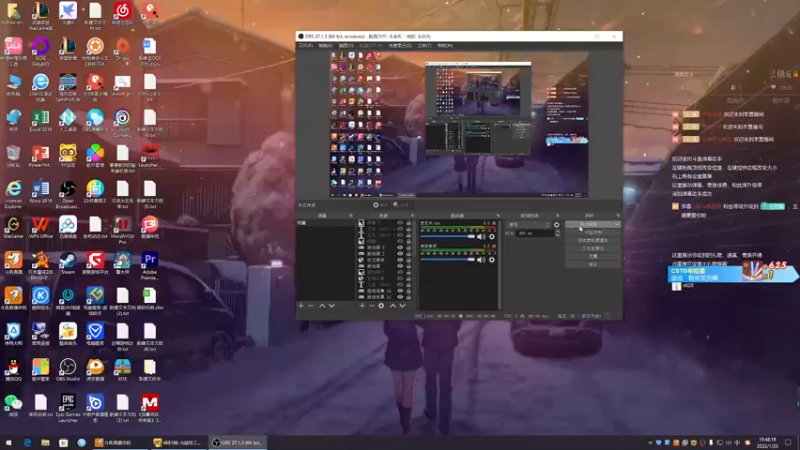Move scene up with the Scenes panel arrow
The height and width of the screenshot is (450, 800).
point(322,306)
